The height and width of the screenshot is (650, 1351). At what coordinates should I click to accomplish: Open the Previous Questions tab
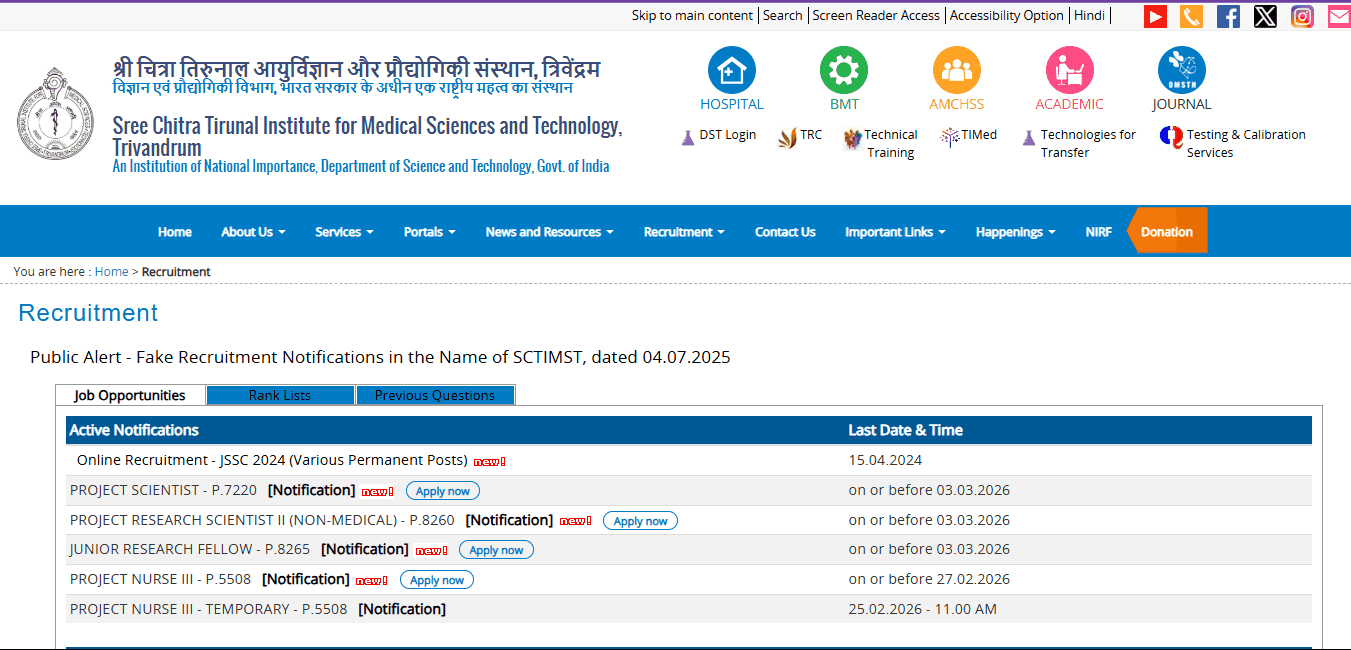(435, 394)
